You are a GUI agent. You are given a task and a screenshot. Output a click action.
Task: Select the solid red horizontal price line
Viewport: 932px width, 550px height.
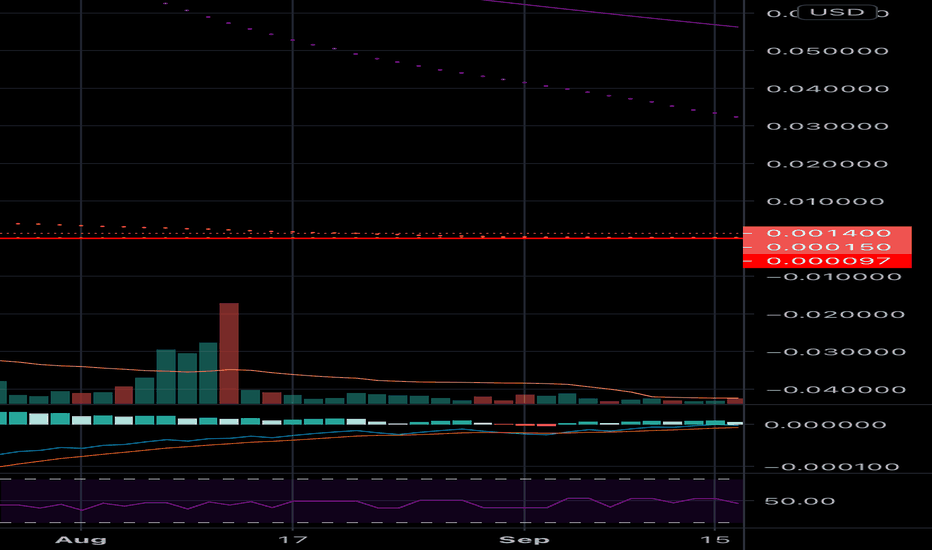pyautogui.click(x=369, y=238)
